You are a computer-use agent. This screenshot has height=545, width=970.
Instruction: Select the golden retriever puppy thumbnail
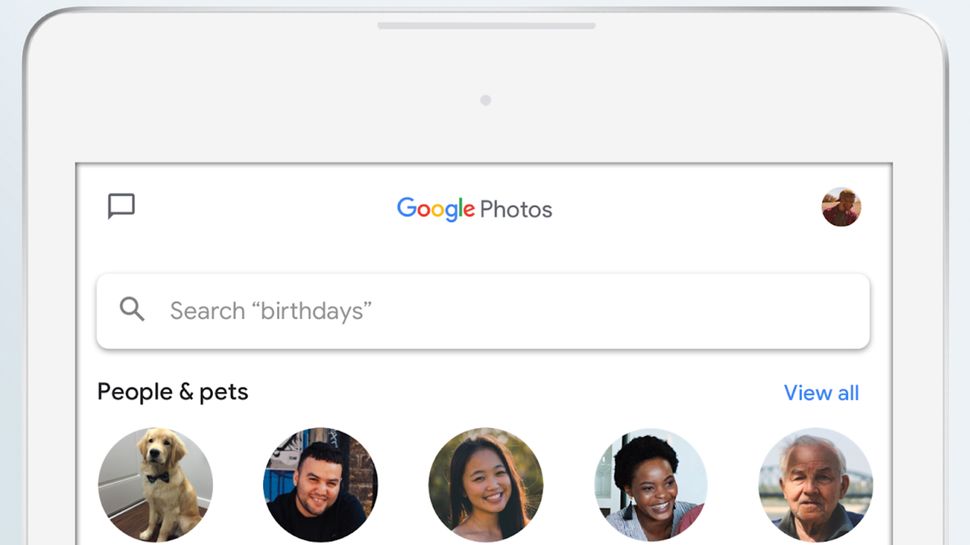pos(155,485)
